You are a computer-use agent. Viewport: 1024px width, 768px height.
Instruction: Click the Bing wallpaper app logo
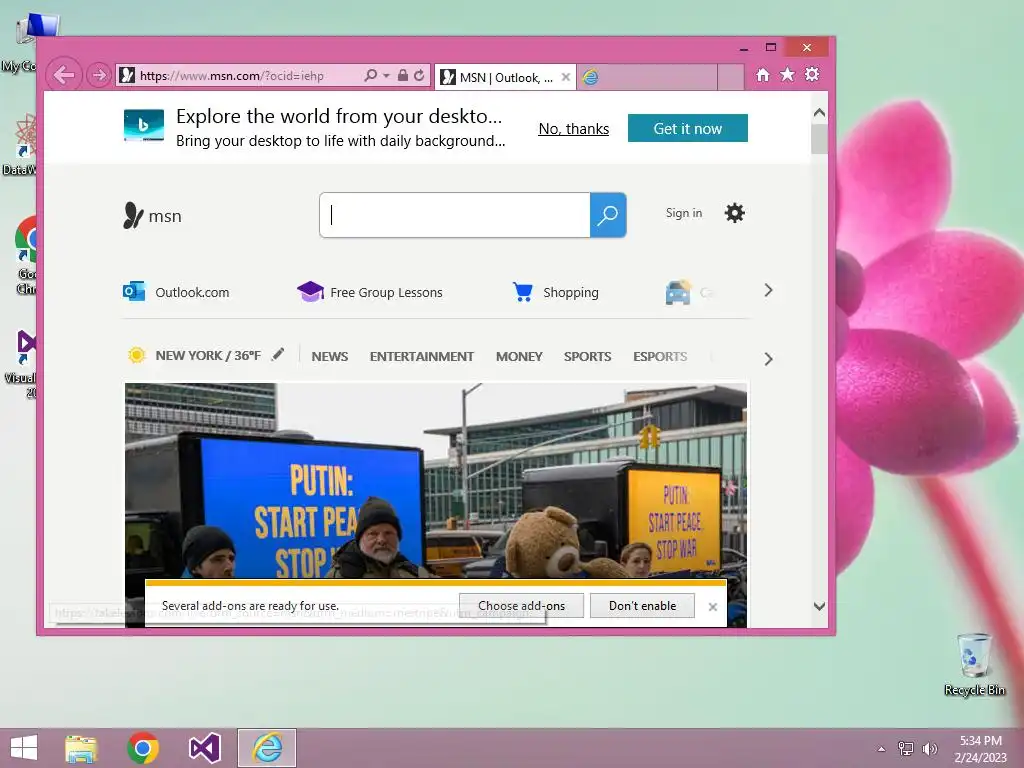144,125
